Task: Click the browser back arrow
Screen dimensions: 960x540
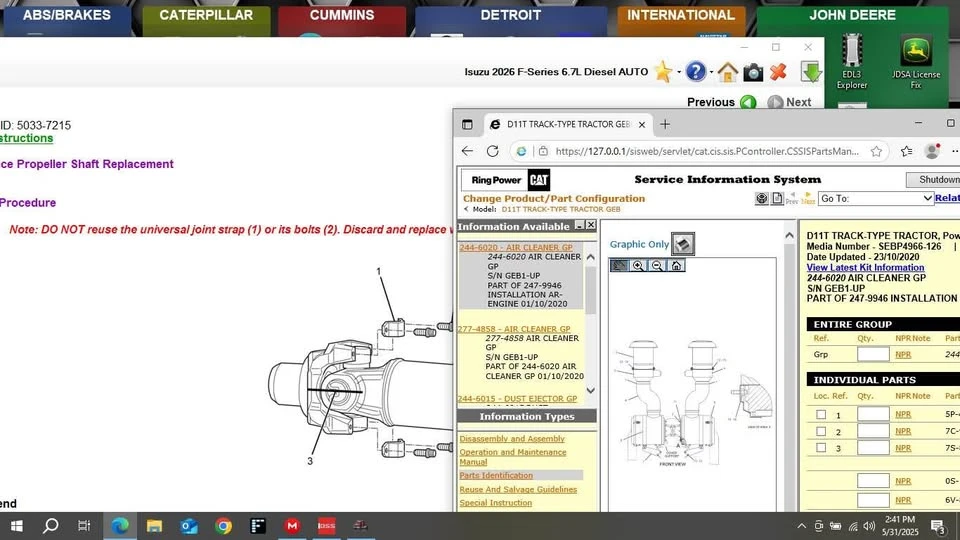Action: (x=467, y=151)
